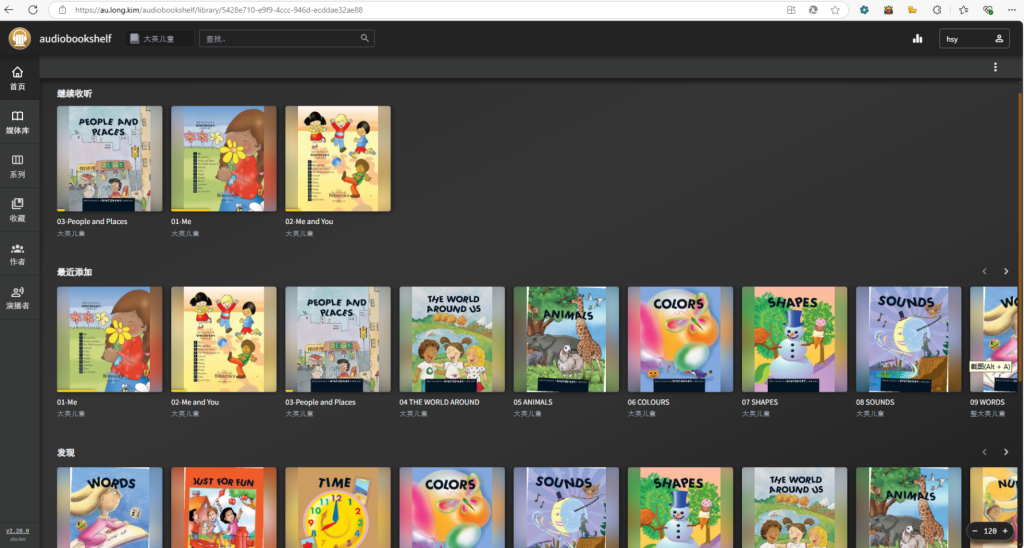
Task: Open 07 SHAPES book cover
Action: click(795, 339)
